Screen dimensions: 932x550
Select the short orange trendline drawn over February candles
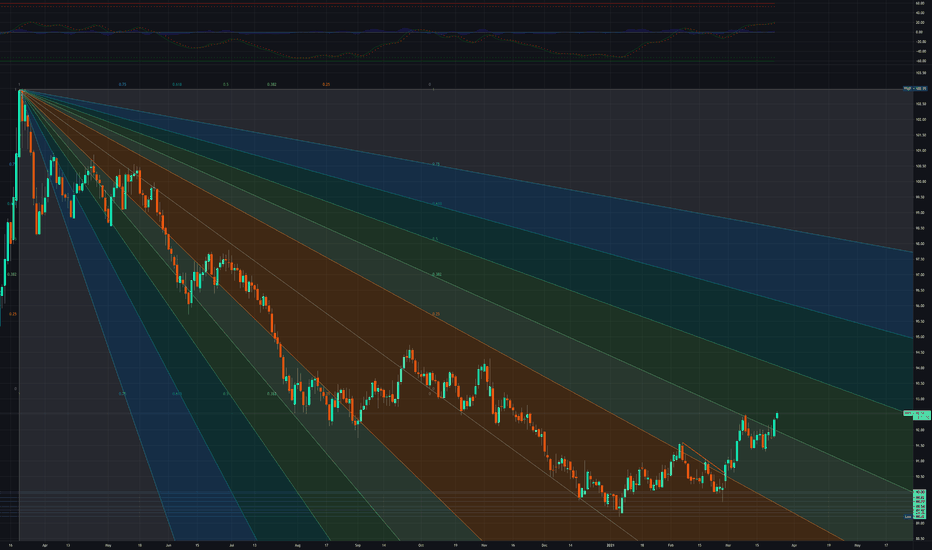point(704,459)
